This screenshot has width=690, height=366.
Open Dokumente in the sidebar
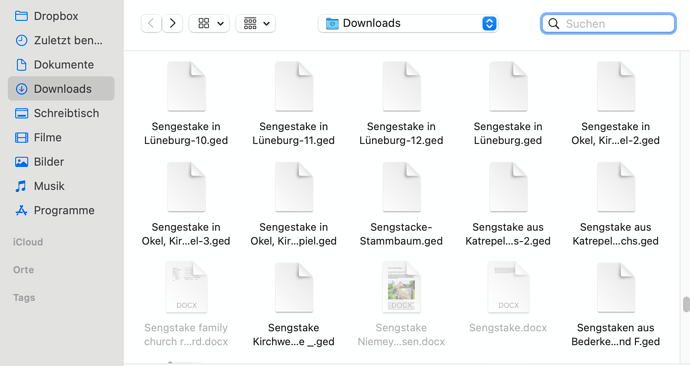(x=55, y=65)
